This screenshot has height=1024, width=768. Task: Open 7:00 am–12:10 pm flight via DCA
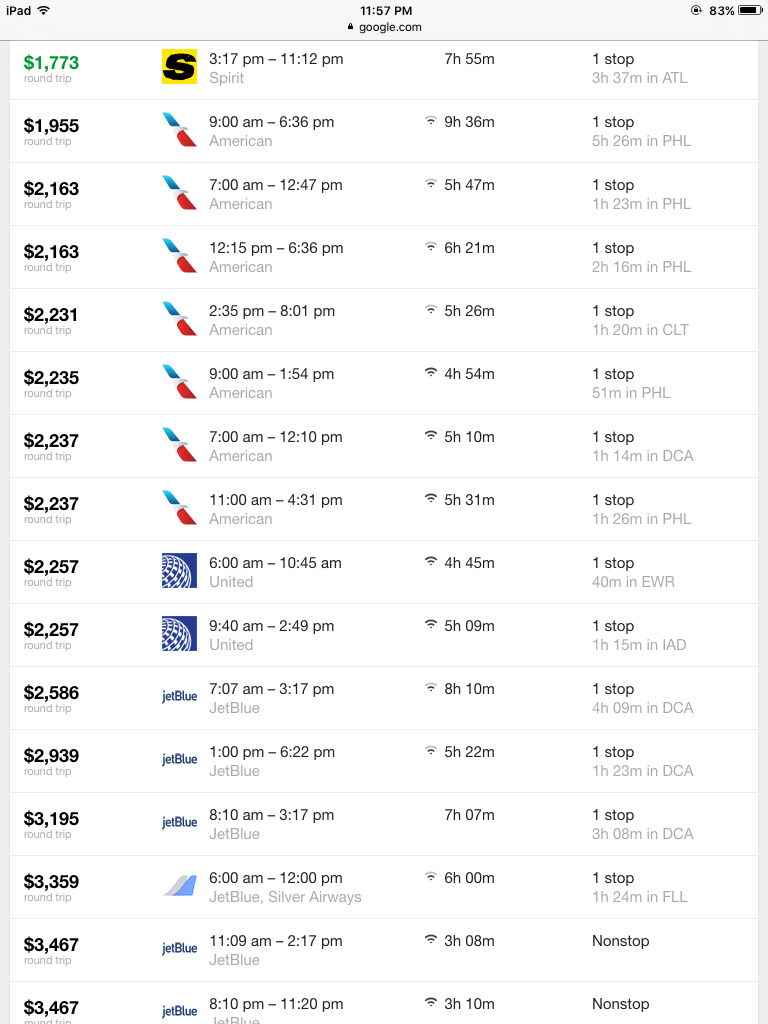point(384,446)
